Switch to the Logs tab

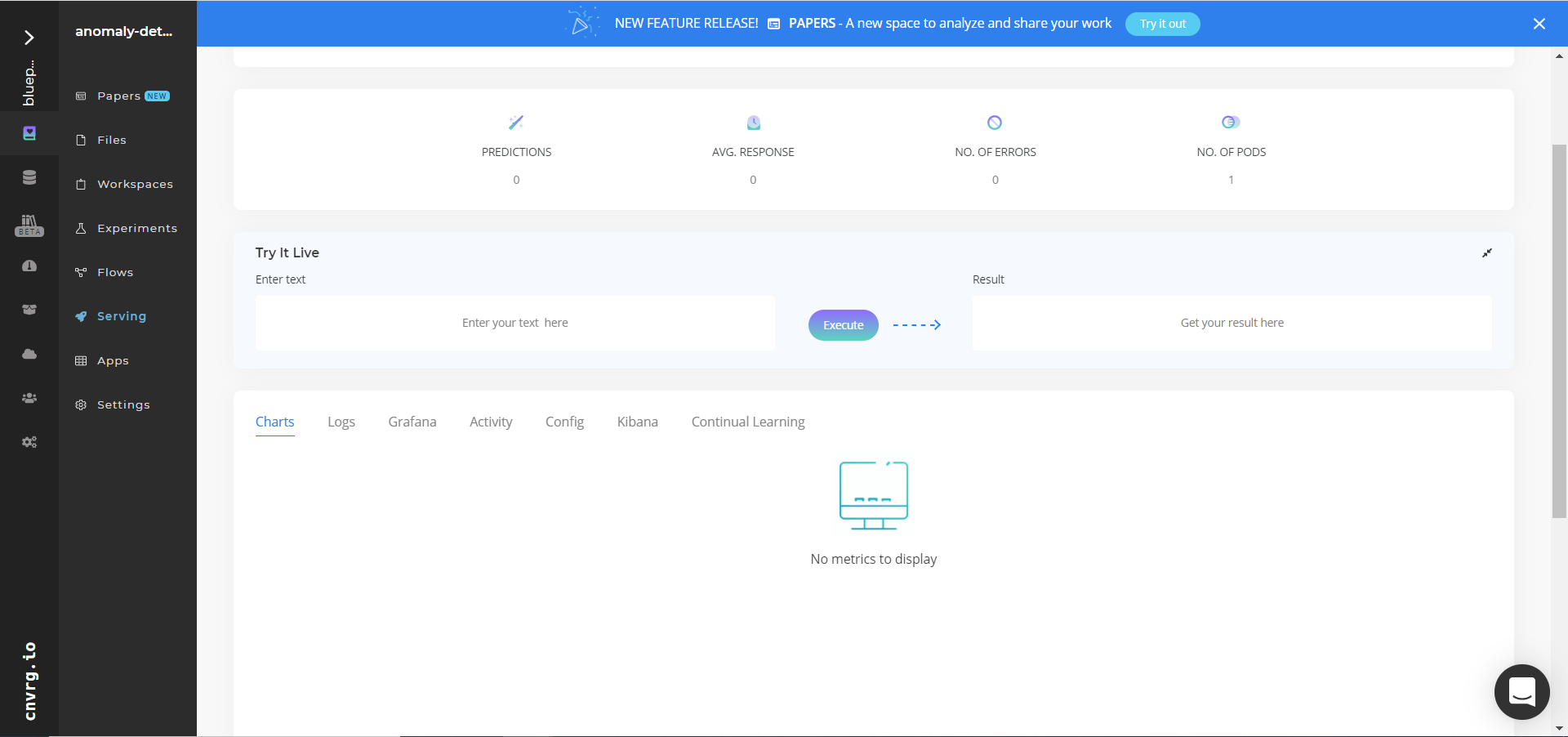click(x=341, y=422)
